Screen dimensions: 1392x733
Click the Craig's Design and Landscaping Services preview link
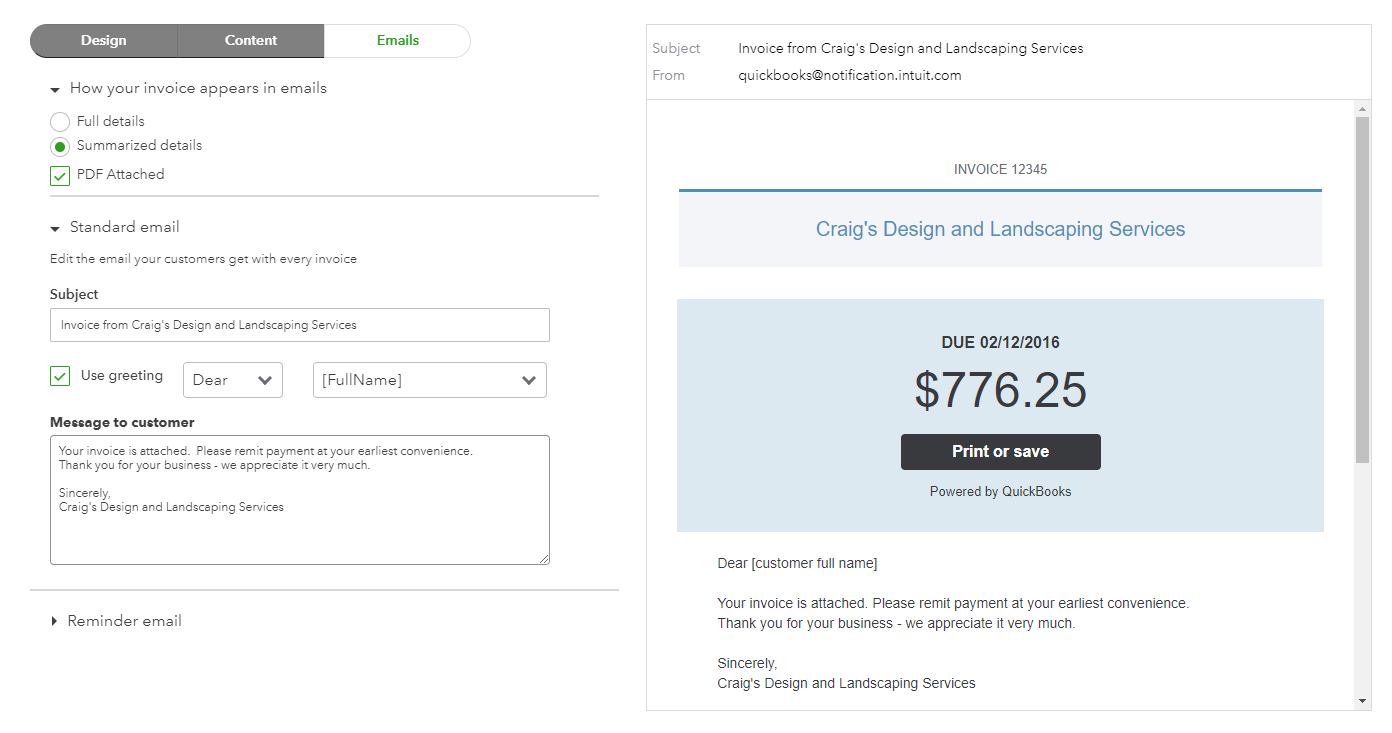(x=1000, y=229)
